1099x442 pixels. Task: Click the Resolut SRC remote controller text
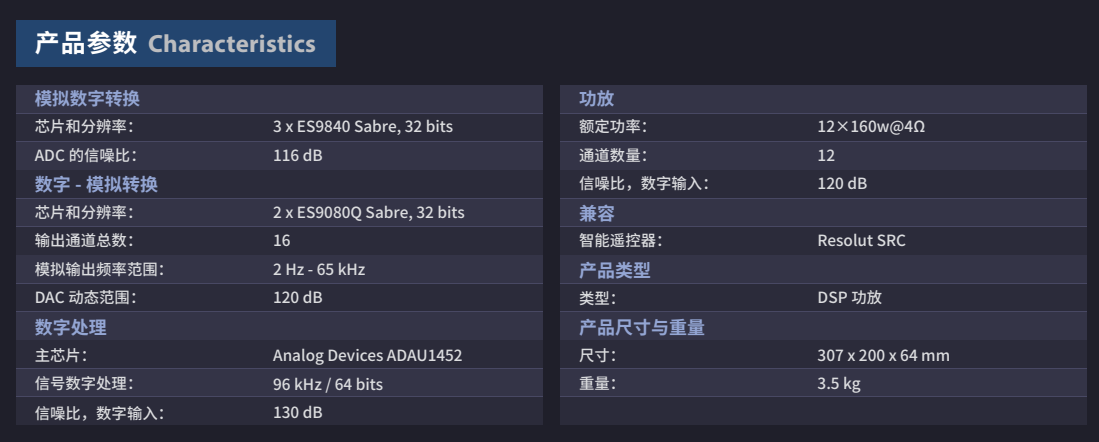861,241
